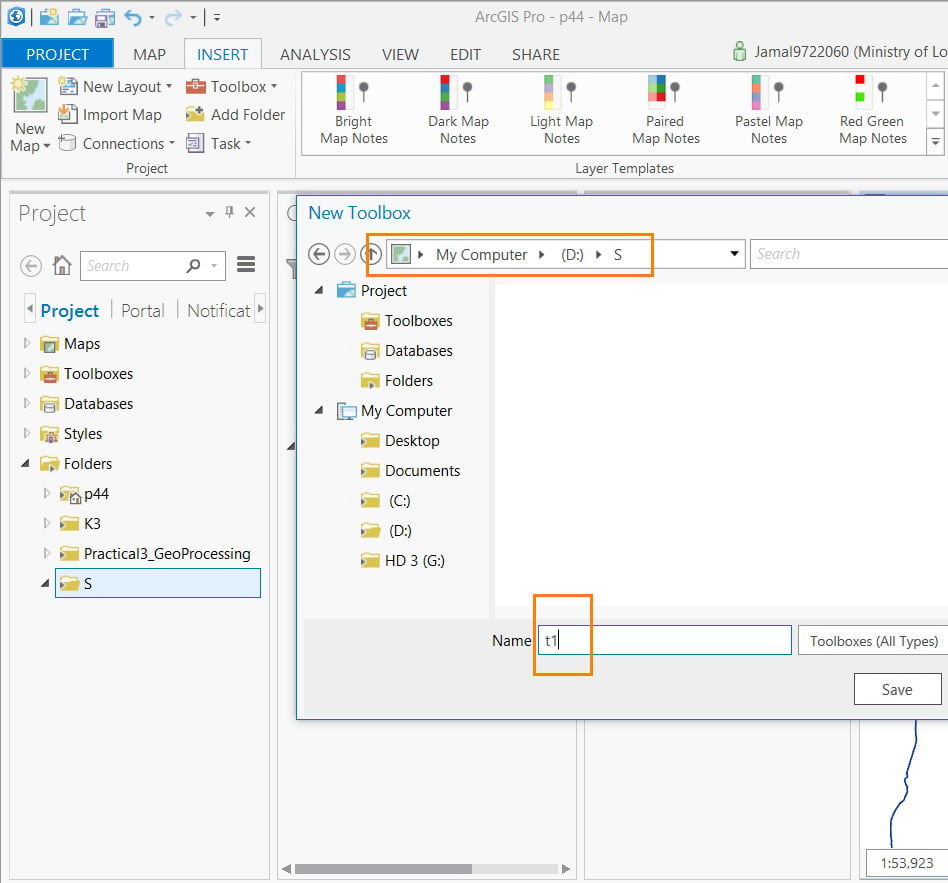Image resolution: width=948 pixels, height=883 pixels.
Task: Open the path history dropdown in New Toolbox dialog
Action: [x=735, y=253]
